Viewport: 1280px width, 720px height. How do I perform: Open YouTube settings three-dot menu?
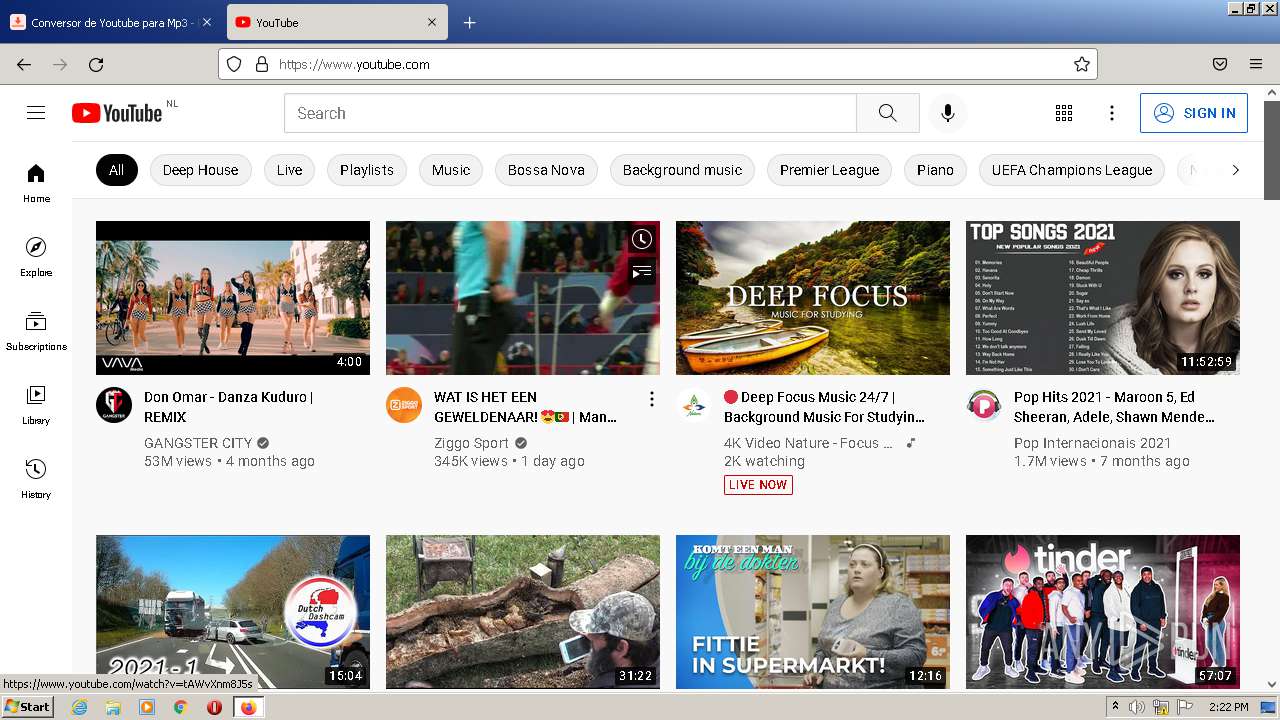pos(1112,113)
